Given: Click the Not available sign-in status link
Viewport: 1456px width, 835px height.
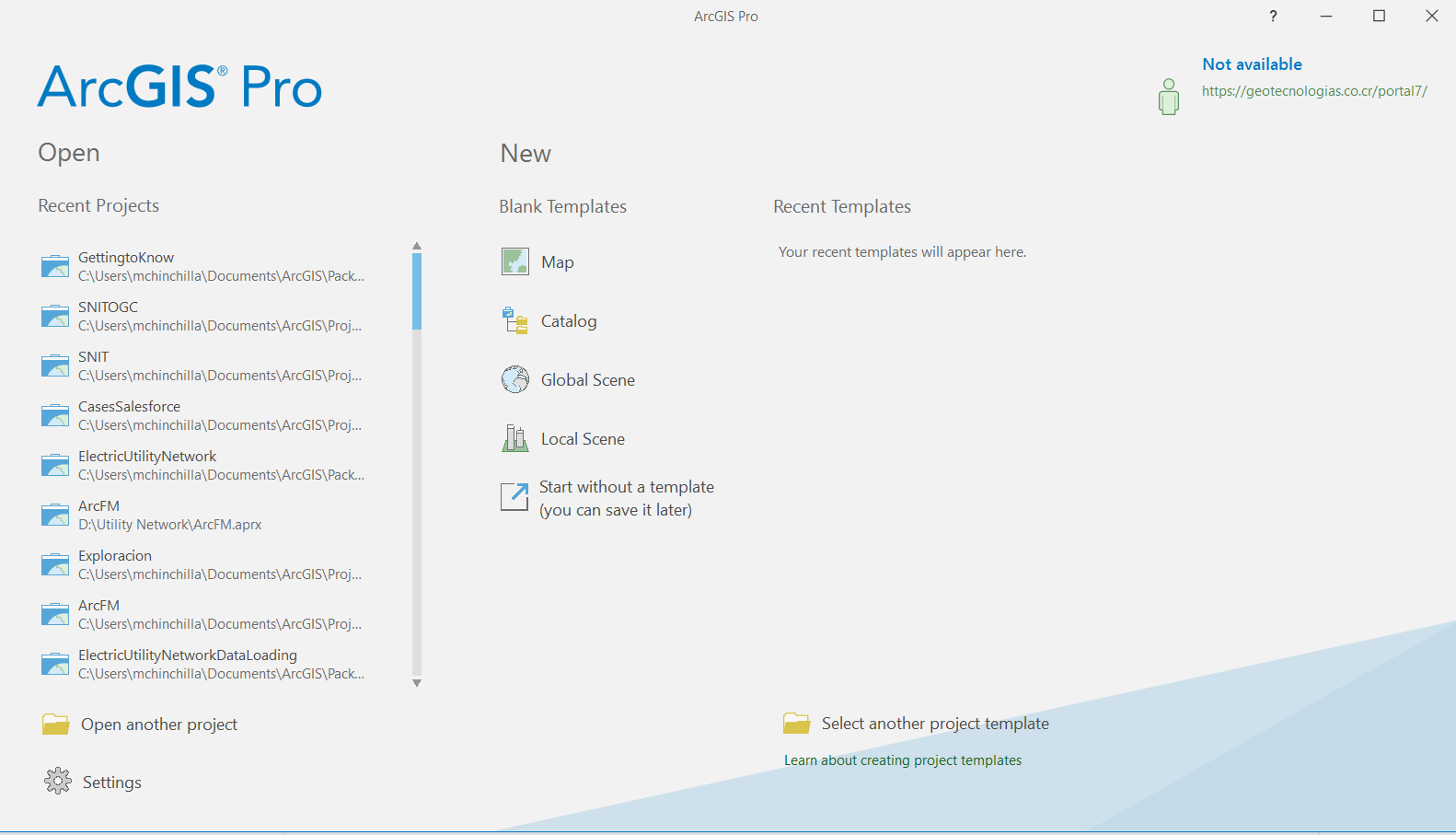Looking at the screenshot, I should pyautogui.click(x=1252, y=64).
